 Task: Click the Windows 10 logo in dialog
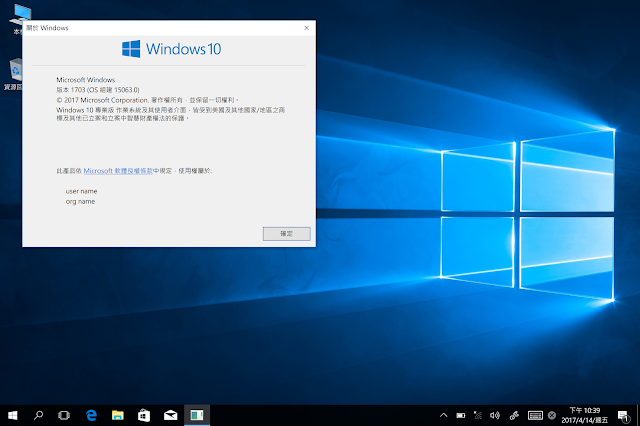tap(171, 49)
